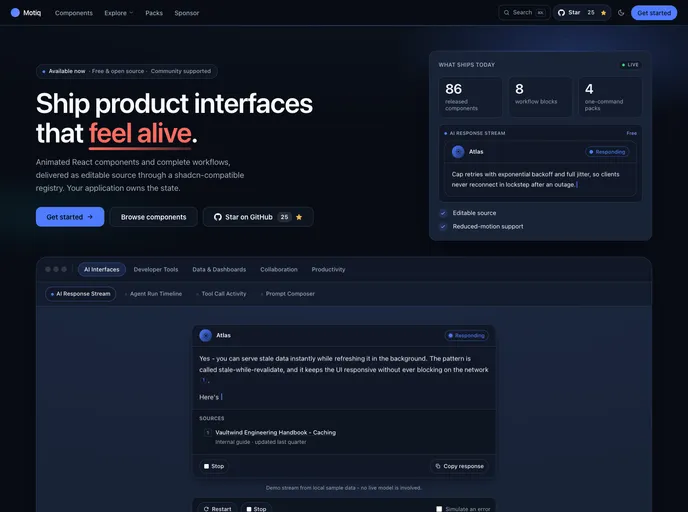Select the AI Interfaces tab
The width and height of the screenshot is (688, 512).
point(102,269)
